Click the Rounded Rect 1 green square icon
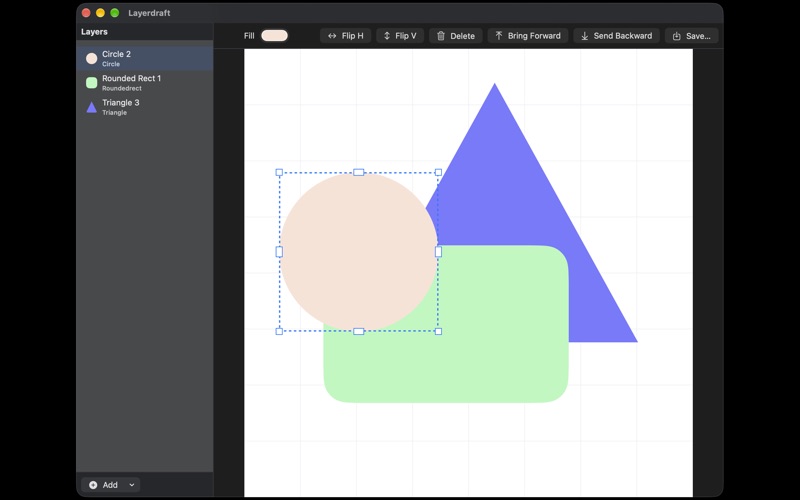Screen dimensions: 800x500 pos(92,83)
